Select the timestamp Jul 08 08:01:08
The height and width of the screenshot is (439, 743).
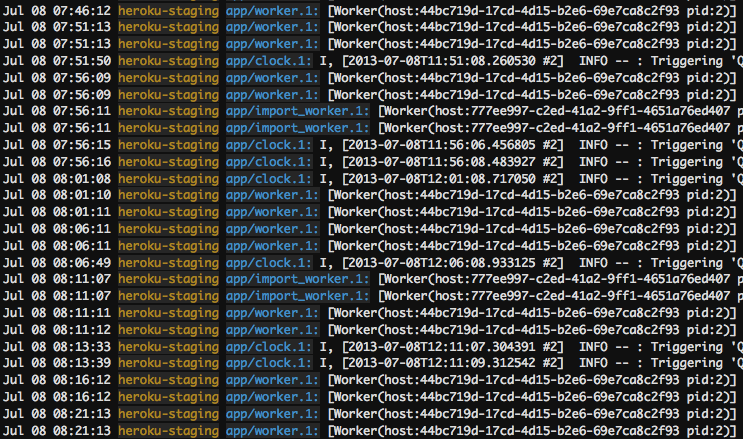(x=57, y=179)
